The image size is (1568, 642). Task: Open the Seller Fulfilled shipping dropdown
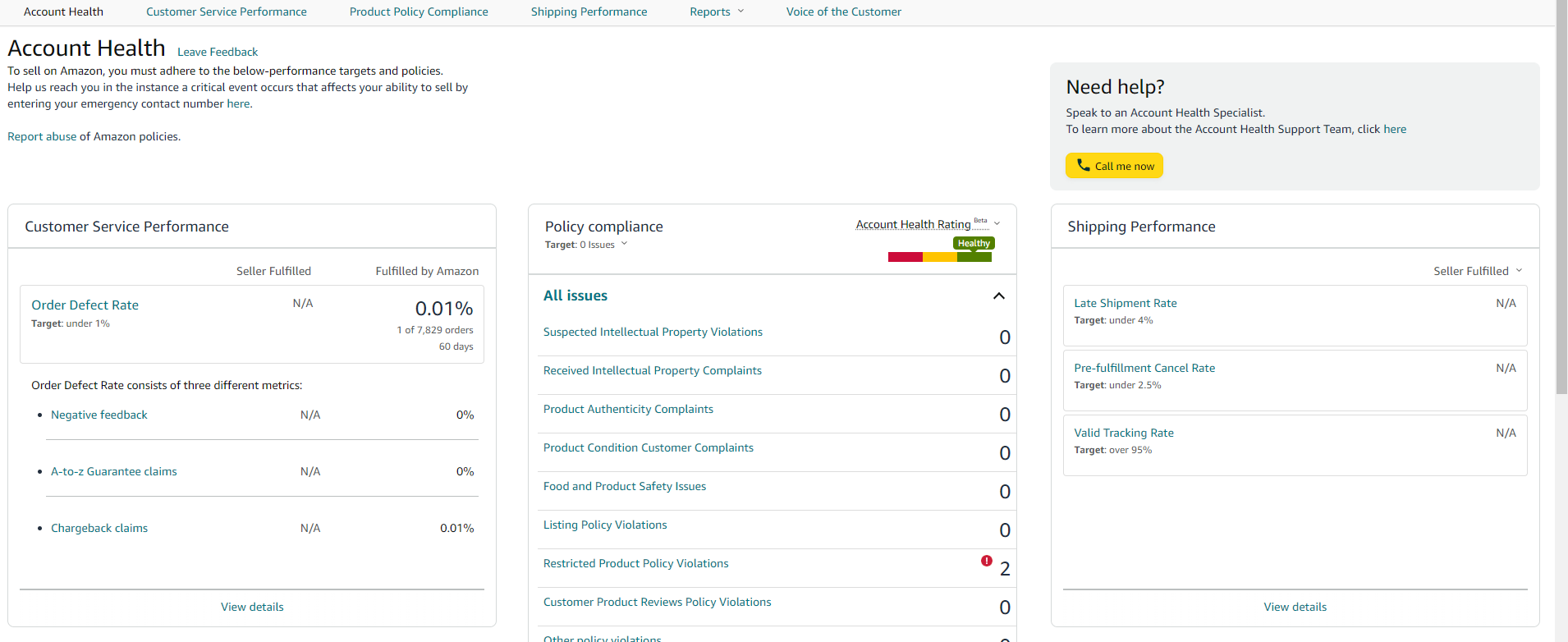coord(1478,271)
